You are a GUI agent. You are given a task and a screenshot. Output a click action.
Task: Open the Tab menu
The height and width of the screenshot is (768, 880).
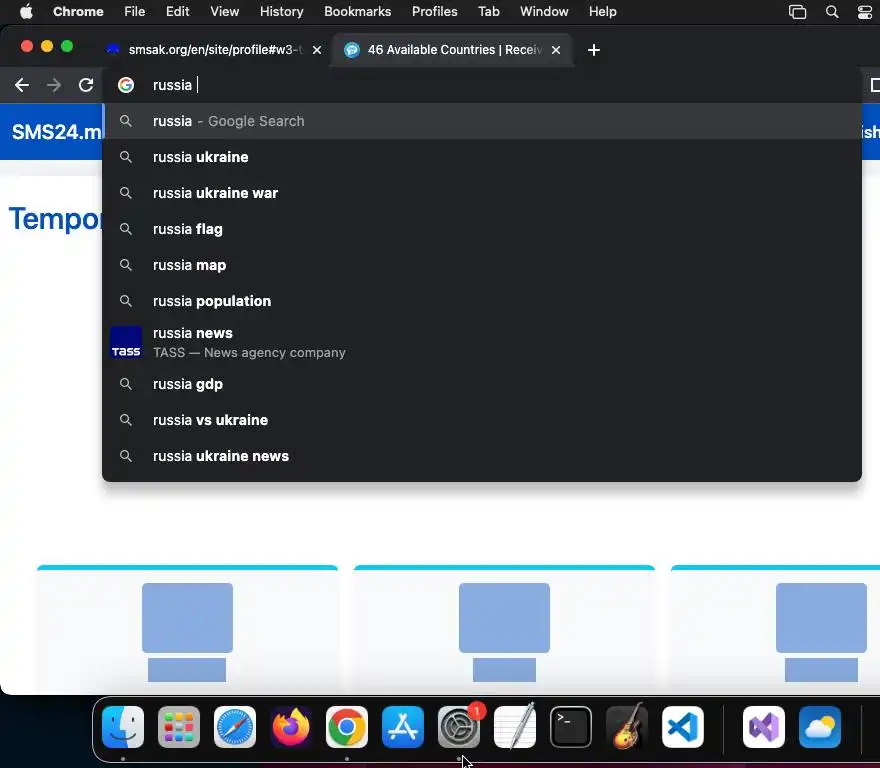pyautogui.click(x=489, y=12)
